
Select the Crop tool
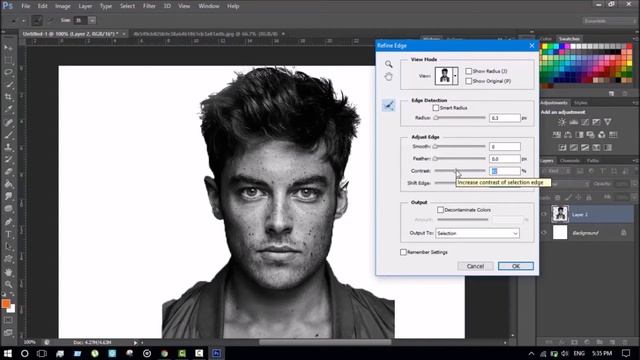pyautogui.click(x=8, y=97)
